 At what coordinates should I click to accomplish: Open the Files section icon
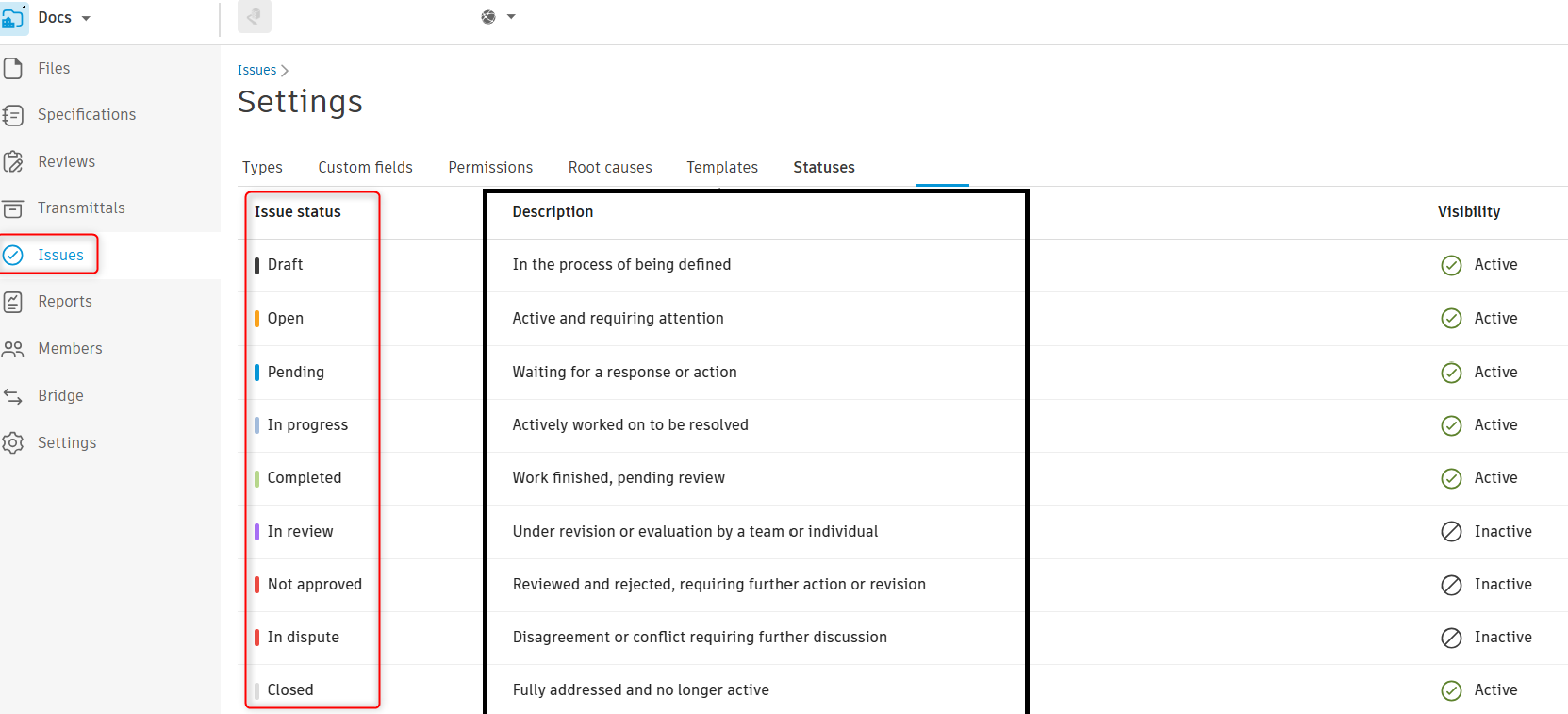point(13,68)
